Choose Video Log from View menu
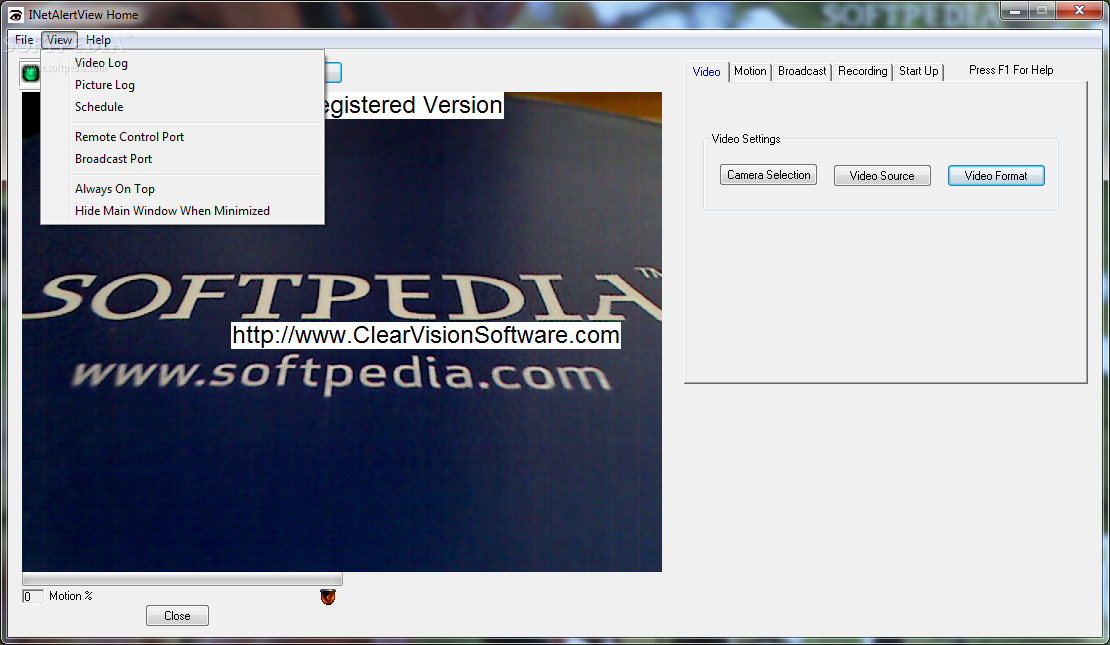This screenshot has height=645, width=1110. (x=183, y=63)
